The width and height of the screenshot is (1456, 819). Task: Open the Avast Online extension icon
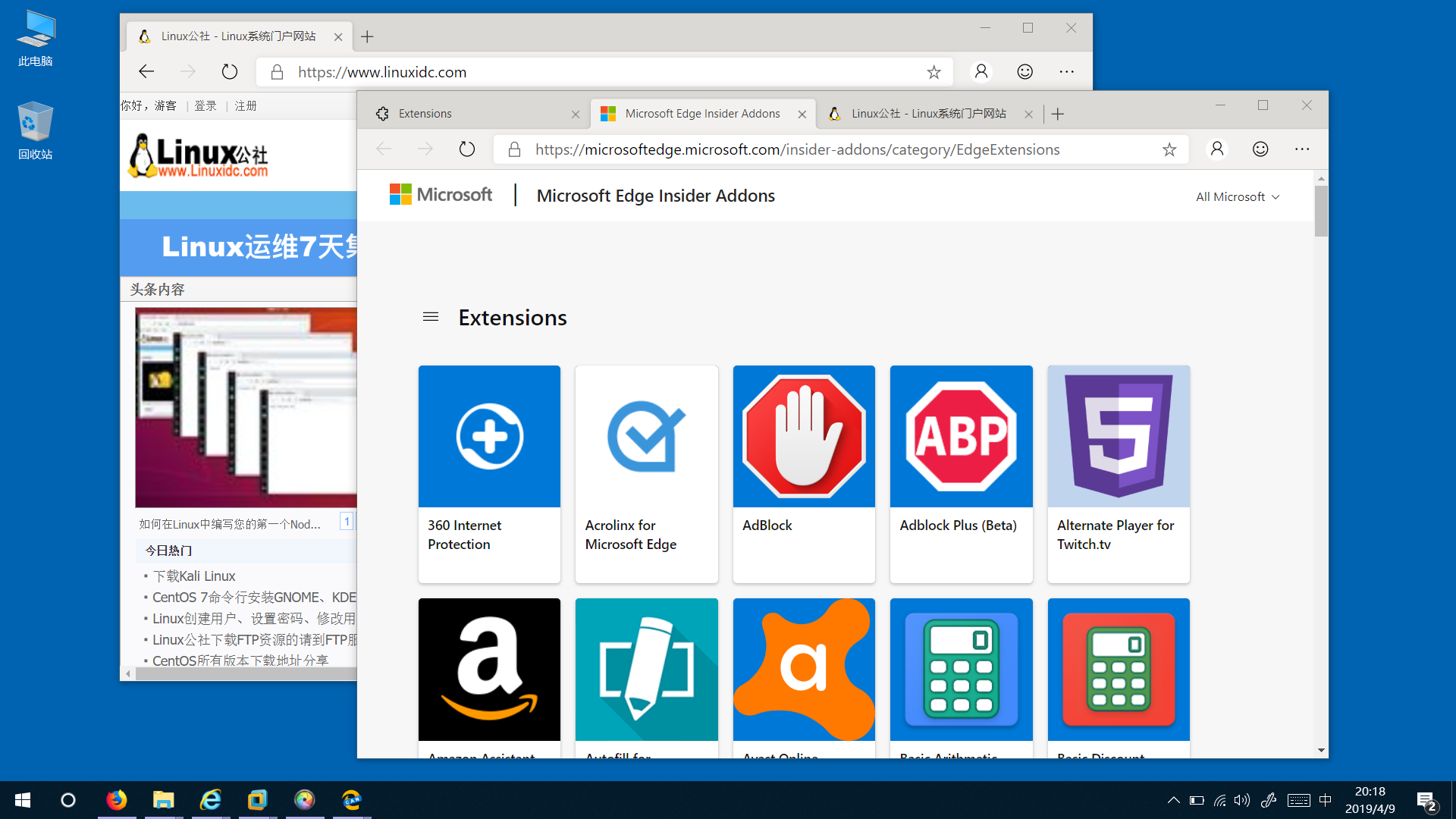[x=804, y=670]
